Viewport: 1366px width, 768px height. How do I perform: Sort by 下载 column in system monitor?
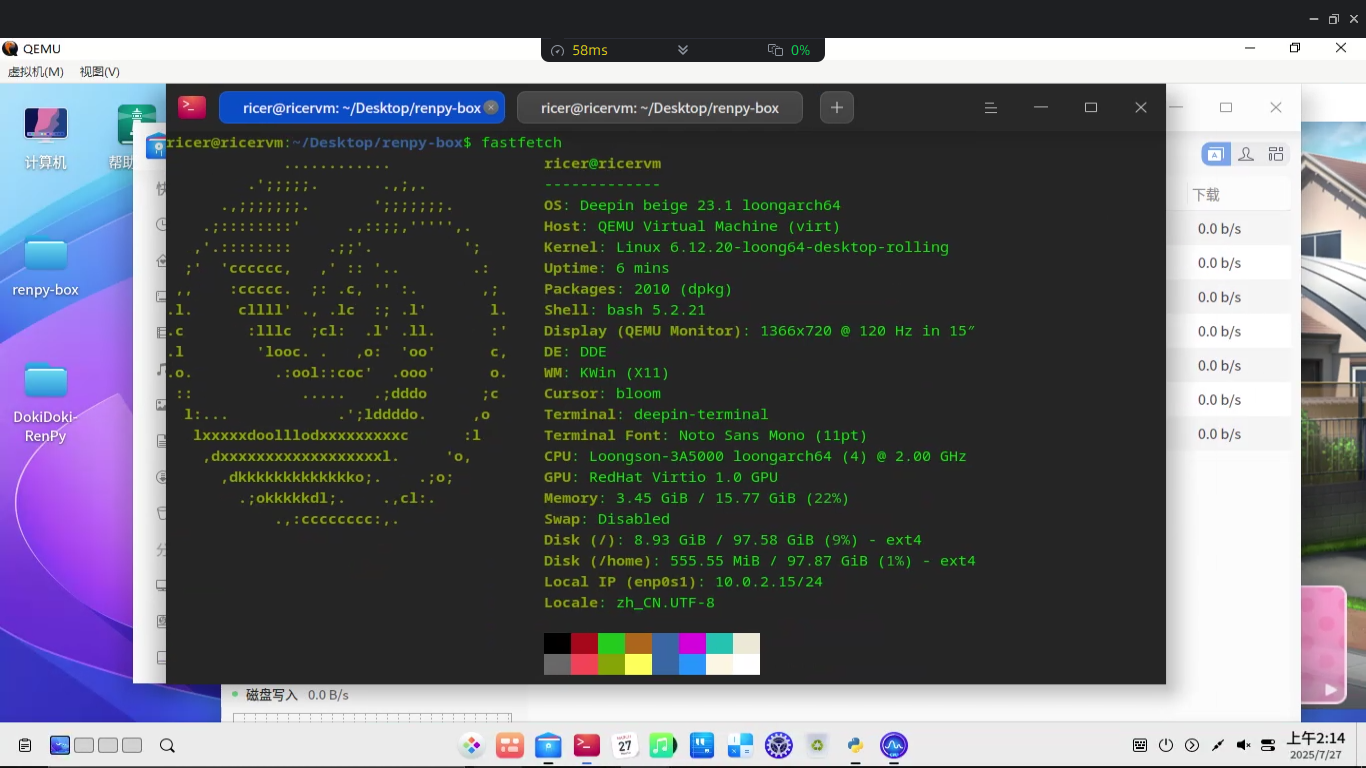(x=1206, y=195)
